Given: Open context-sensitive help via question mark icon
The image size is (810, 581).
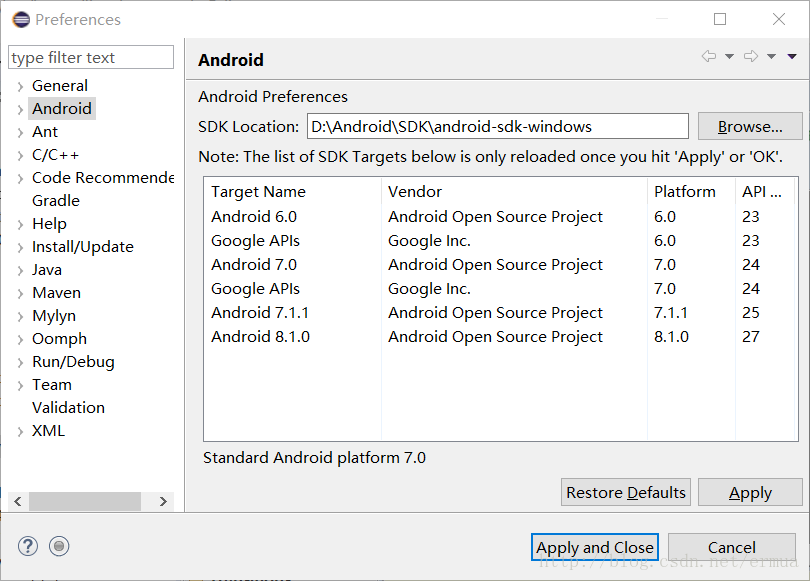Looking at the screenshot, I should (x=27, y=546).
